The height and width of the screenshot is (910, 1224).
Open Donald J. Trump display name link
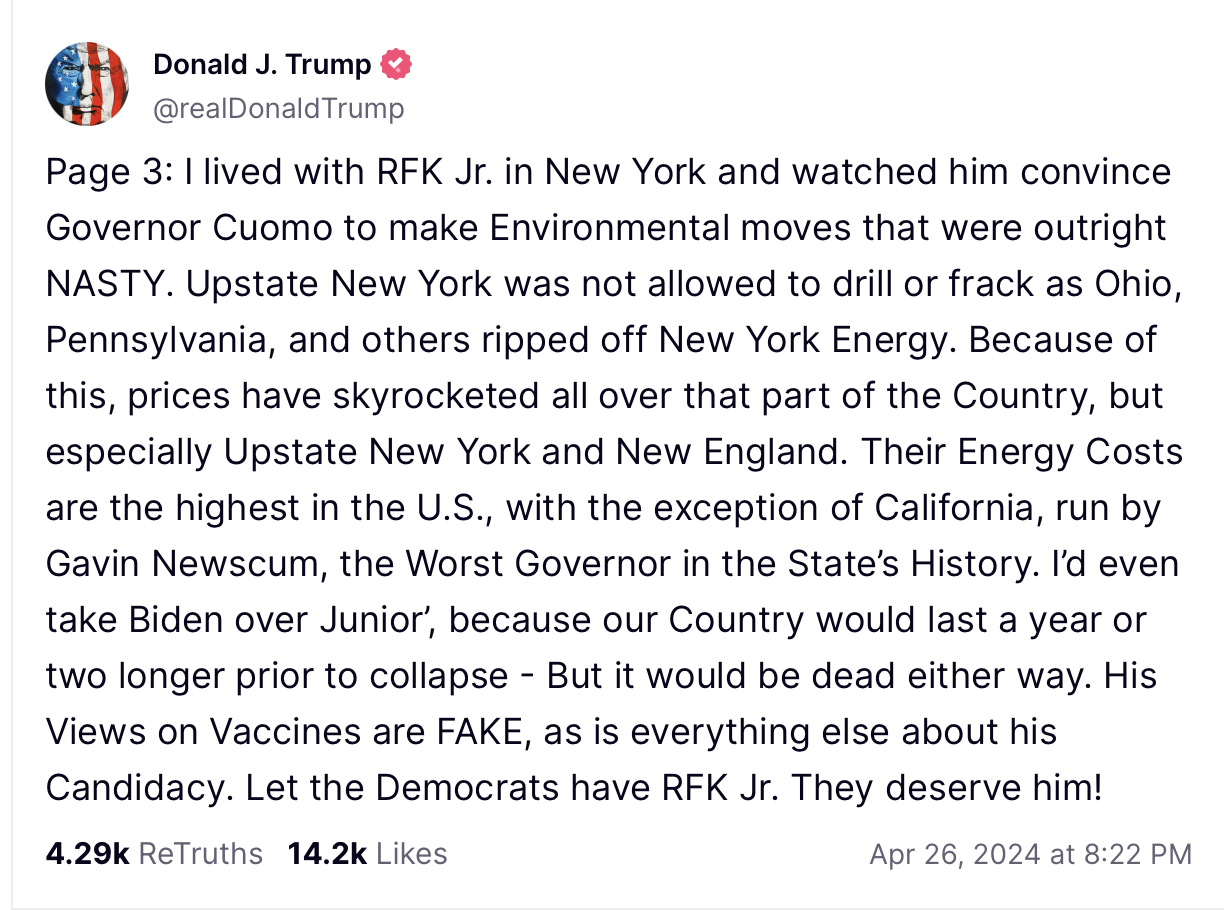[262, 65]
